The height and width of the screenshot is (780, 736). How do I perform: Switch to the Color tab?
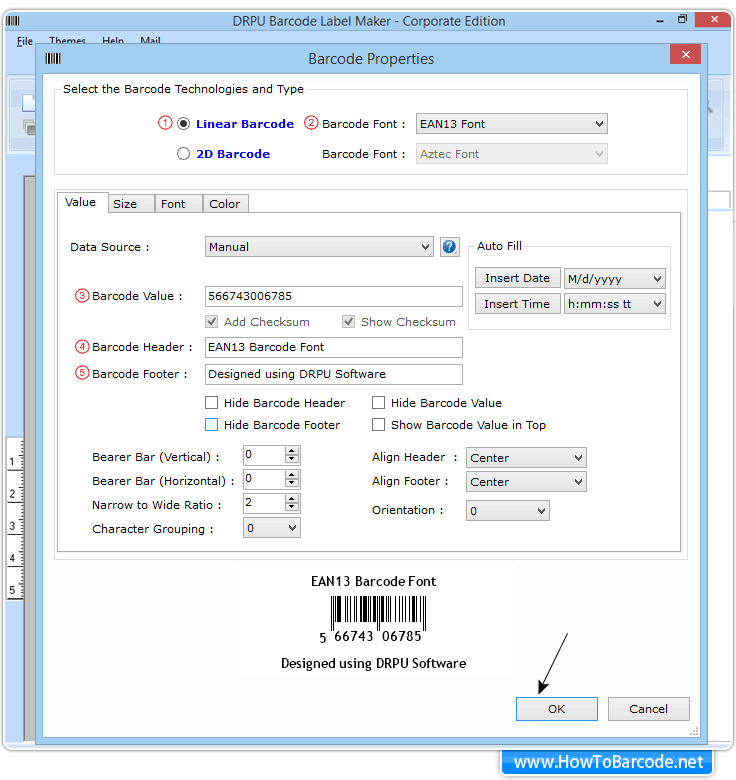click(x=225, y=204)
